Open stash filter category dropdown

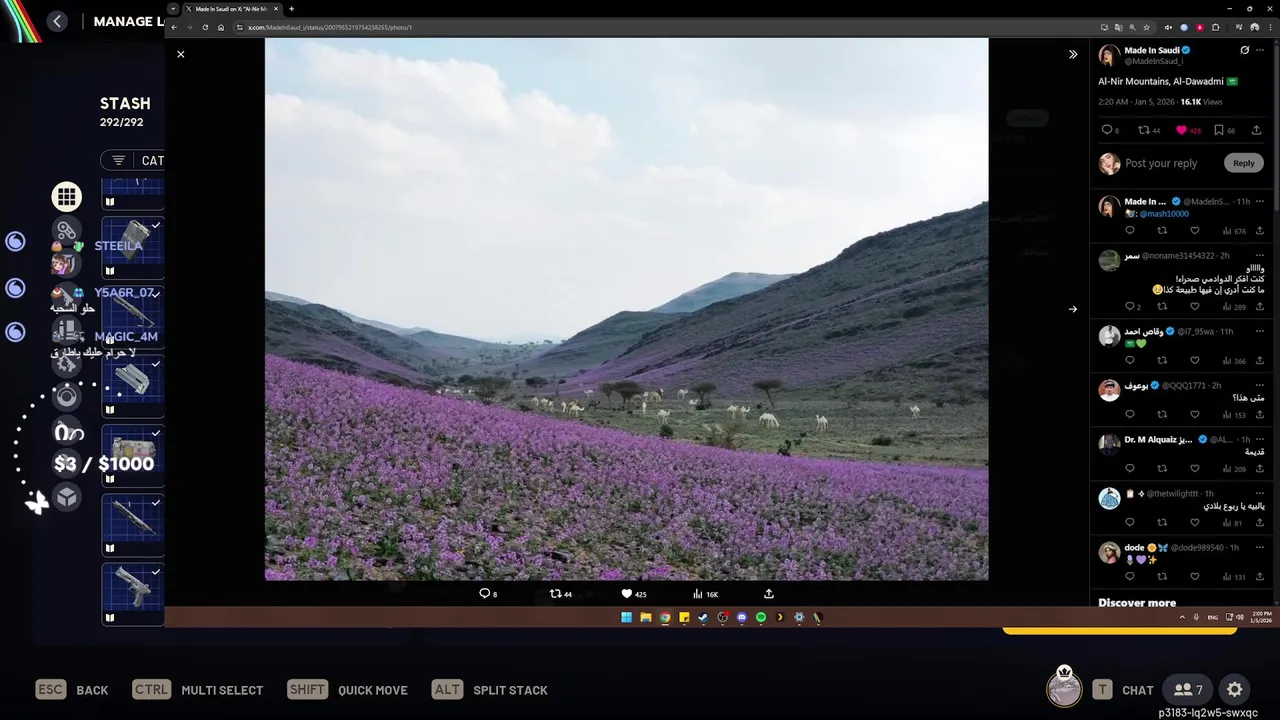pyautogui.click(x=133, y=160)
